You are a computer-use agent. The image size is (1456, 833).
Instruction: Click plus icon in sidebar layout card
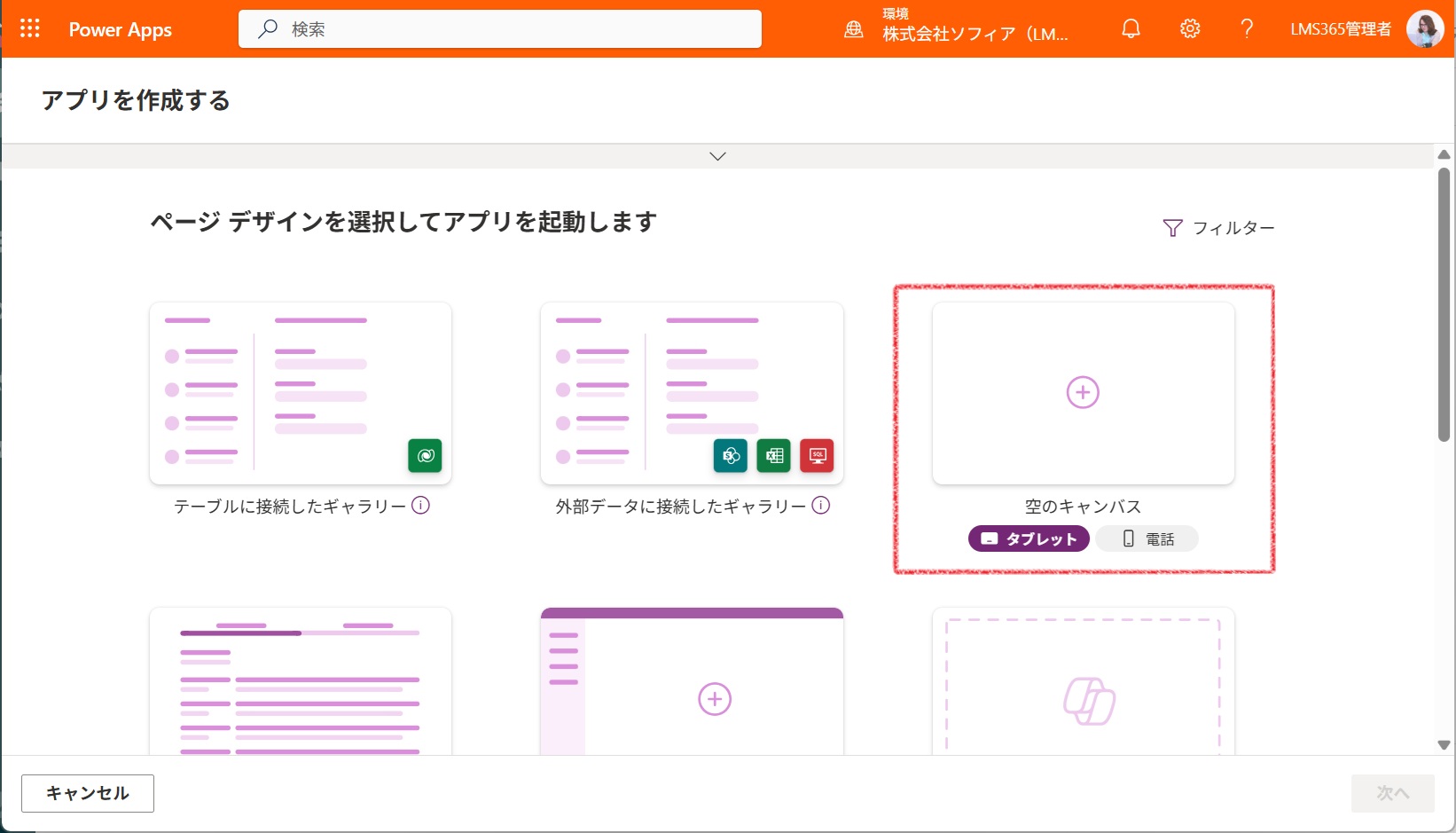click(x=715, y=699)
